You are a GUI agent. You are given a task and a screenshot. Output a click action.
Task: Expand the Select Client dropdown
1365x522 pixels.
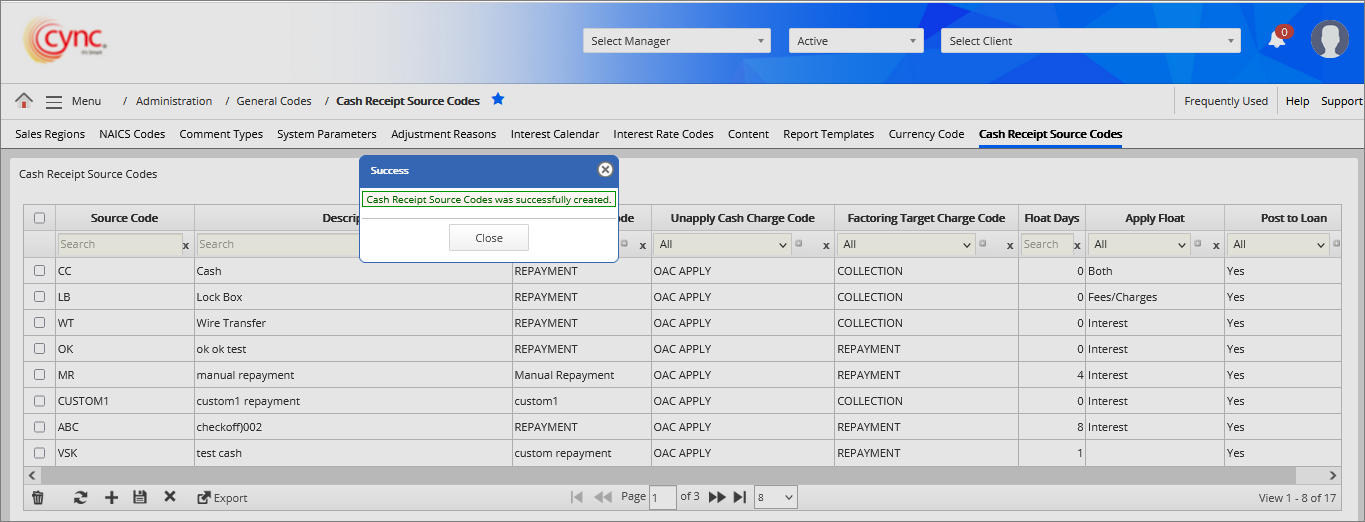point(1090,41)
